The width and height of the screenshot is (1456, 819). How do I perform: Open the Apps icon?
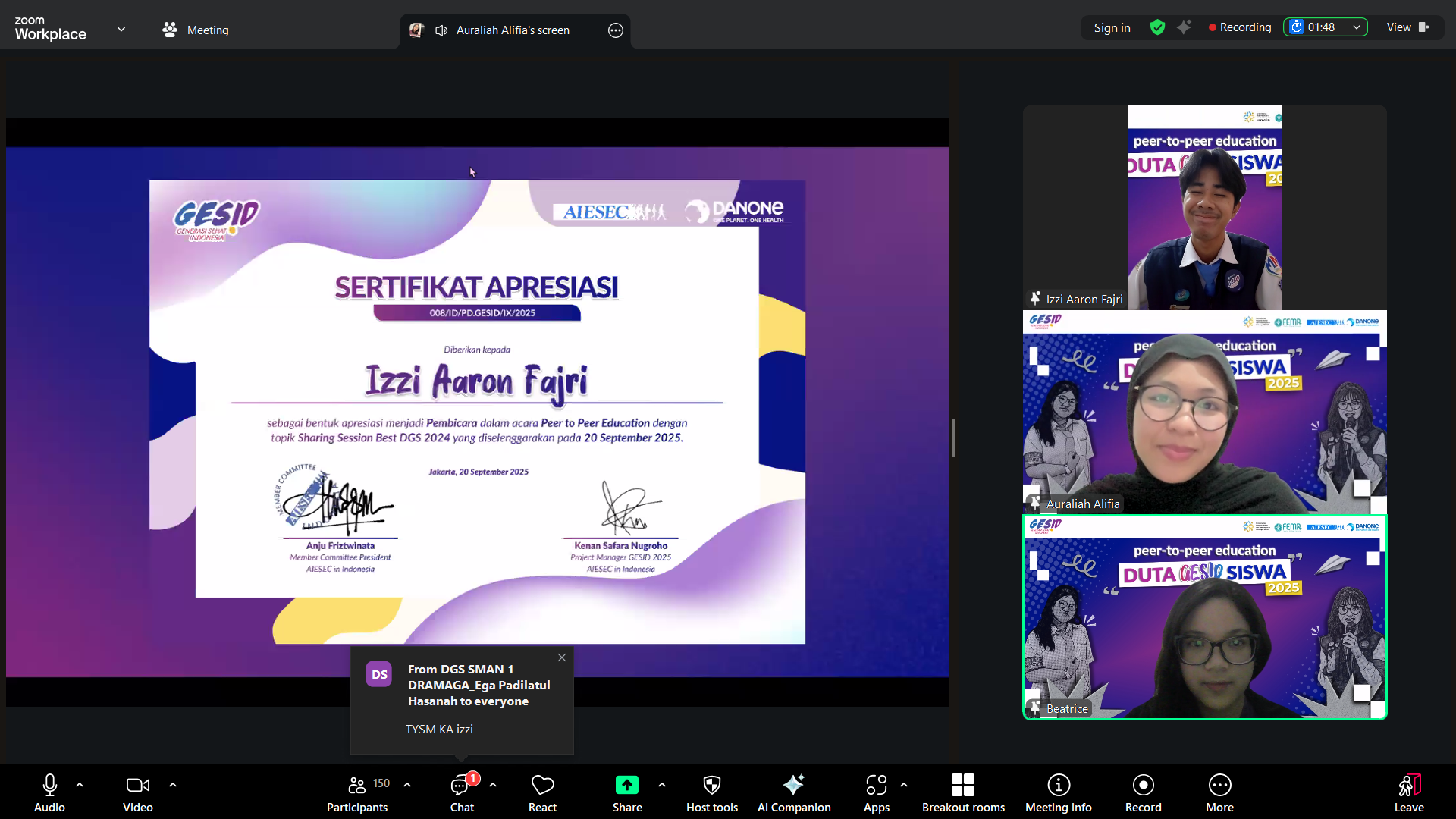876,786
